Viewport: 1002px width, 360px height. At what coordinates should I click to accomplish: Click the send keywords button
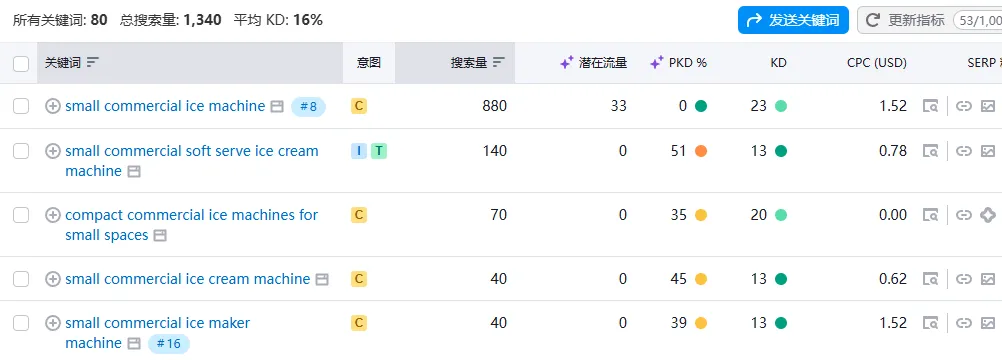click(x=793, y=20)
